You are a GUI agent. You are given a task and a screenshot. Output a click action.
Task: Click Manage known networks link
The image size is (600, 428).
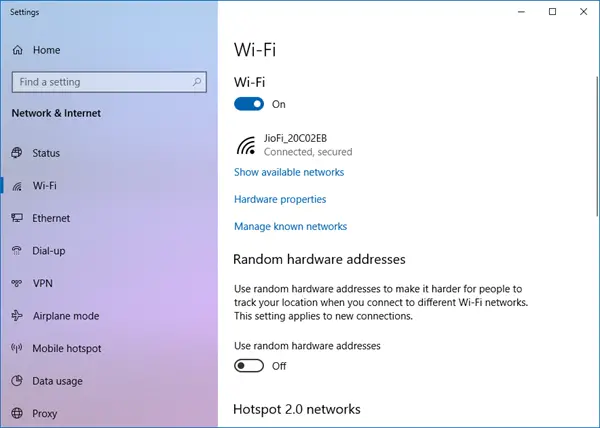click(290, 226)
